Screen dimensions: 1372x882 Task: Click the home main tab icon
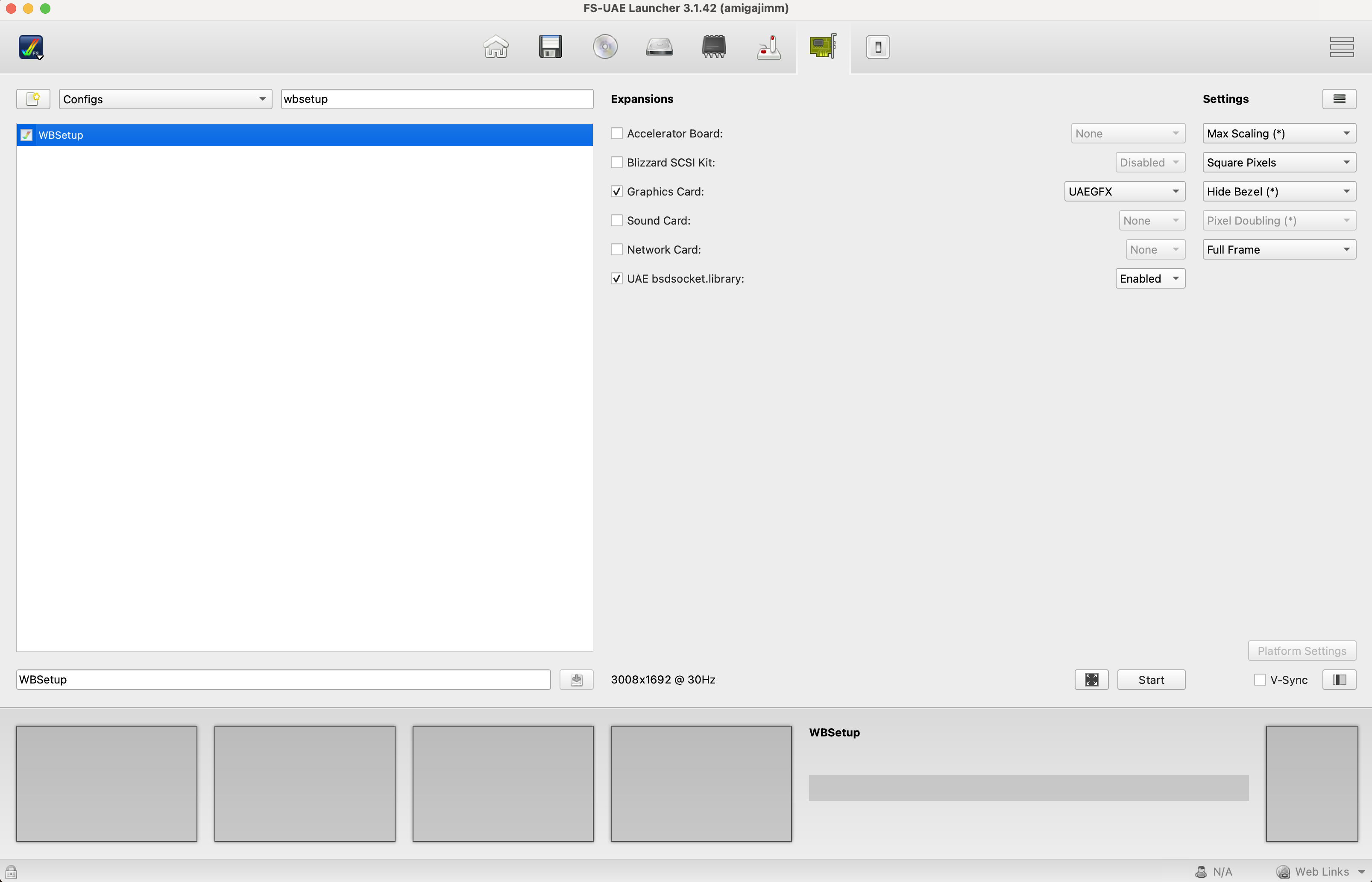pyautogui.click(x=495, y=47)
